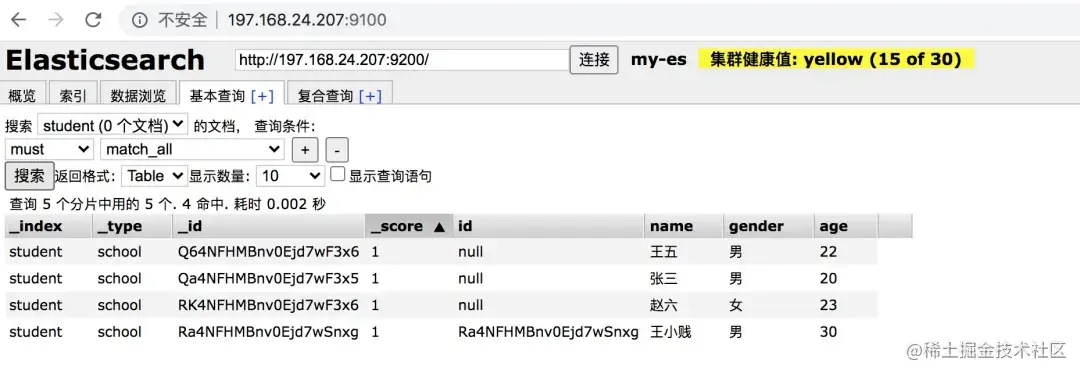Click the name cell 赵六
1080x374 pixels.
pyautogui.click(x=664, y=305)
